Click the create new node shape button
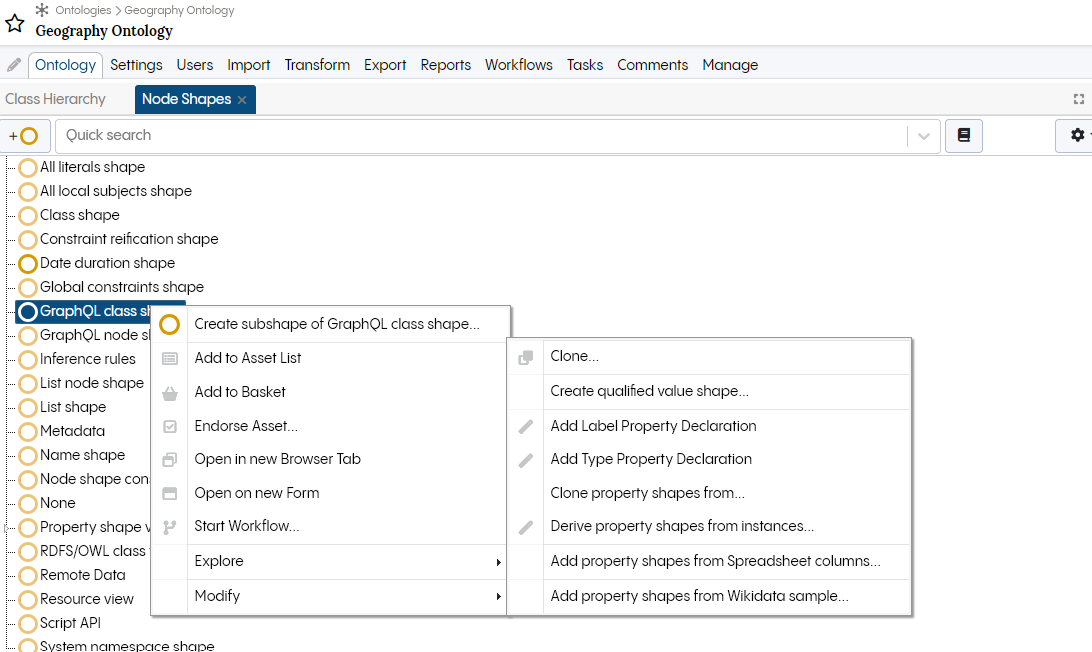The width and height of the screenshot is (1092, 652). 24,136
